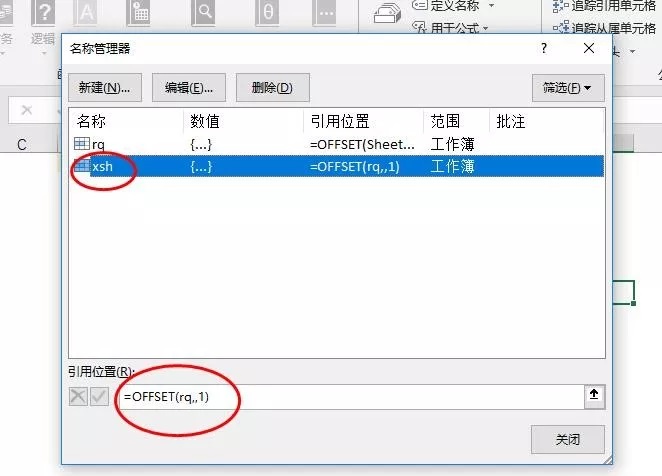Viewport: 662px width, 476px height.
Task: Click the Logical function ribbon icon
Action: click(x=43, y=14)
